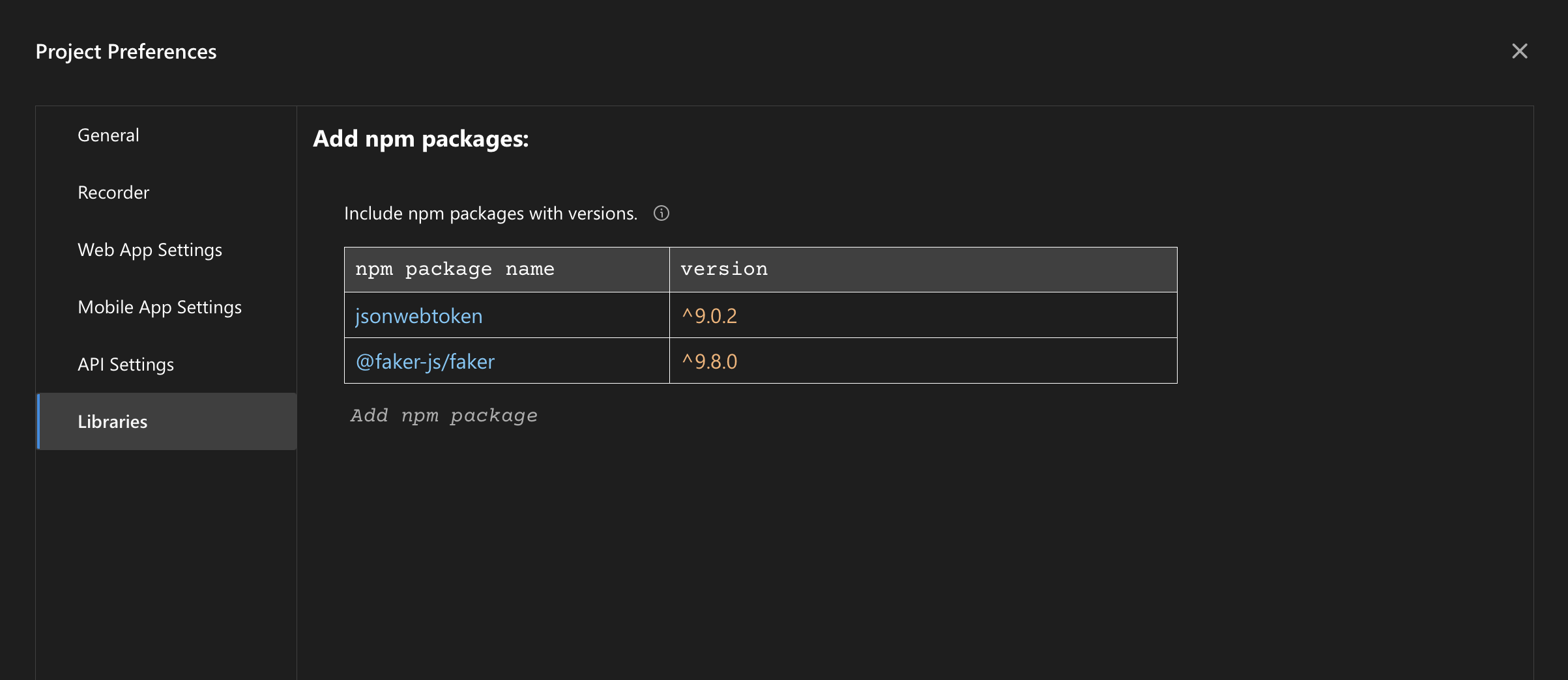Select the jsonwebtoken package name cell
The height and width of the screenshot is (680, 1568).
(419, 316)
